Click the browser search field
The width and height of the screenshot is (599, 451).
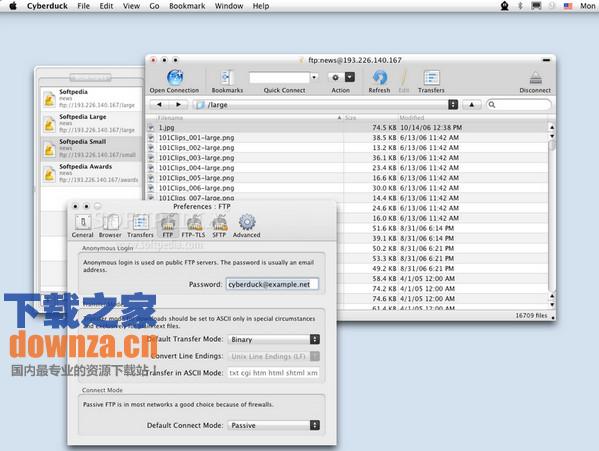519,105
